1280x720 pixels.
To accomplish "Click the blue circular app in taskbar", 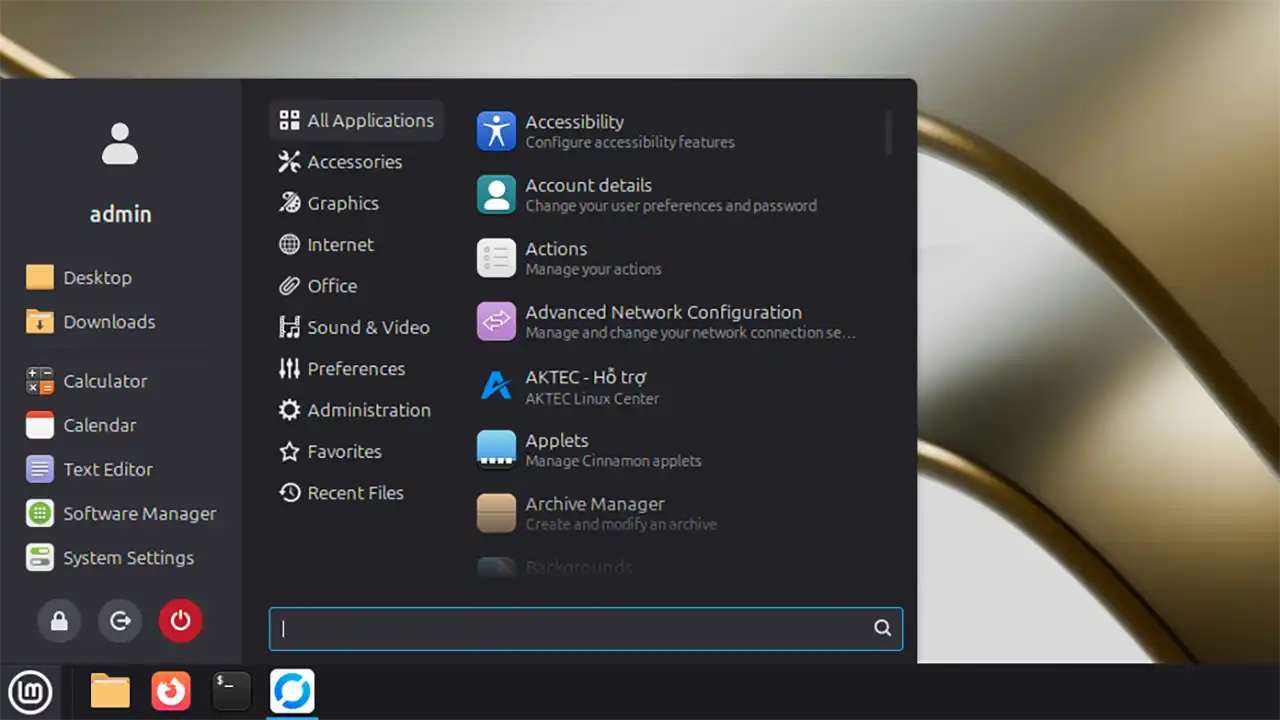I will click(x=292, y=691).
